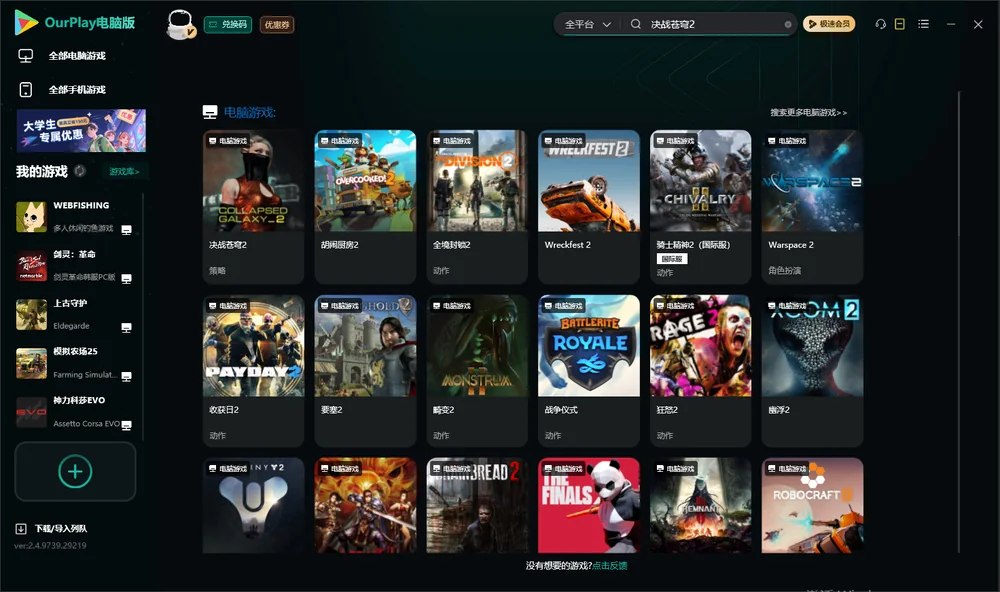The height and width of the screenshot is (592, 1000).
Task: Open The Finals game thumbnail
Action: pyautogui.click(x=589, y=505)
